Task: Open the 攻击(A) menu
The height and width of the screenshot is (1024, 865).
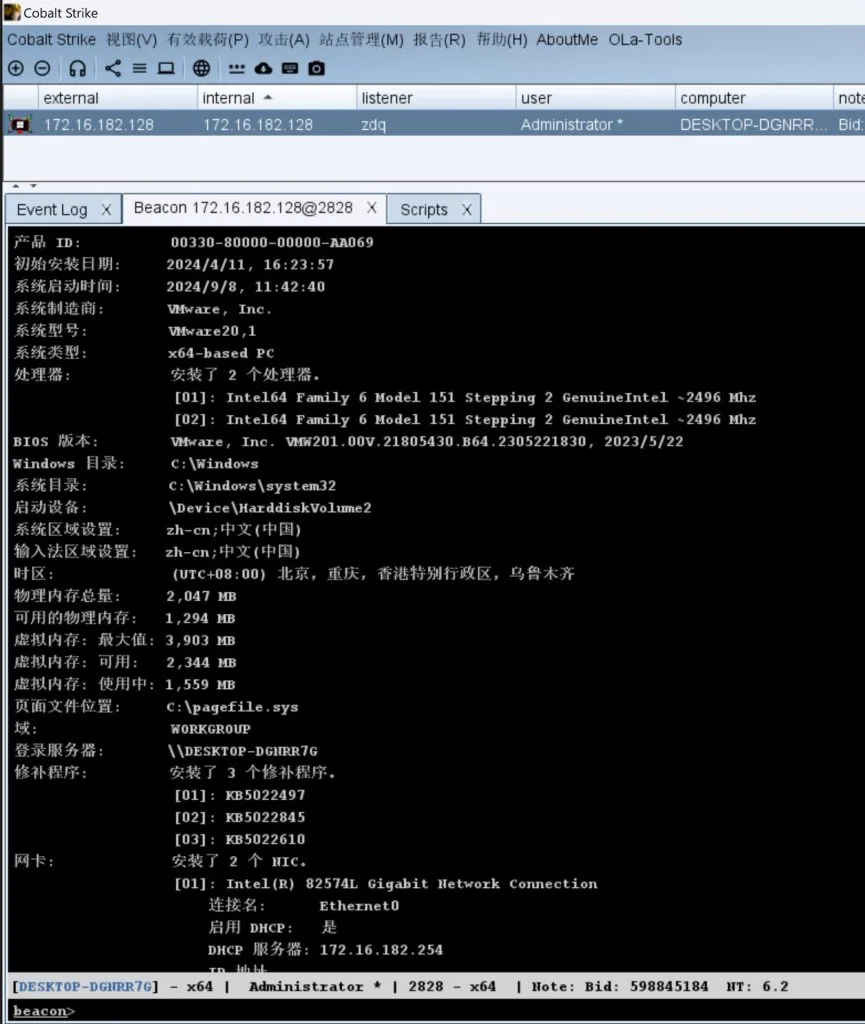Action: tap(284, 39)
